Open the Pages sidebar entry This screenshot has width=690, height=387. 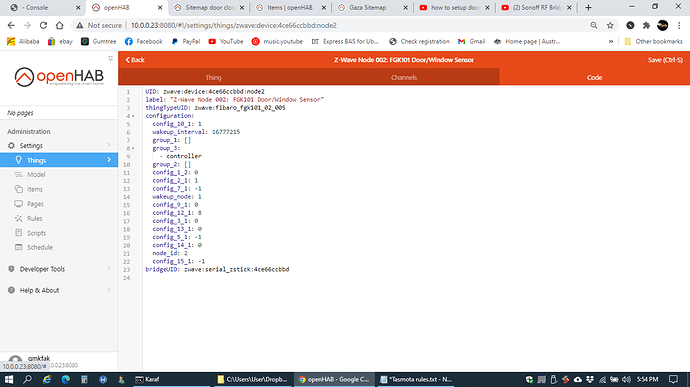tap(35, 203)
